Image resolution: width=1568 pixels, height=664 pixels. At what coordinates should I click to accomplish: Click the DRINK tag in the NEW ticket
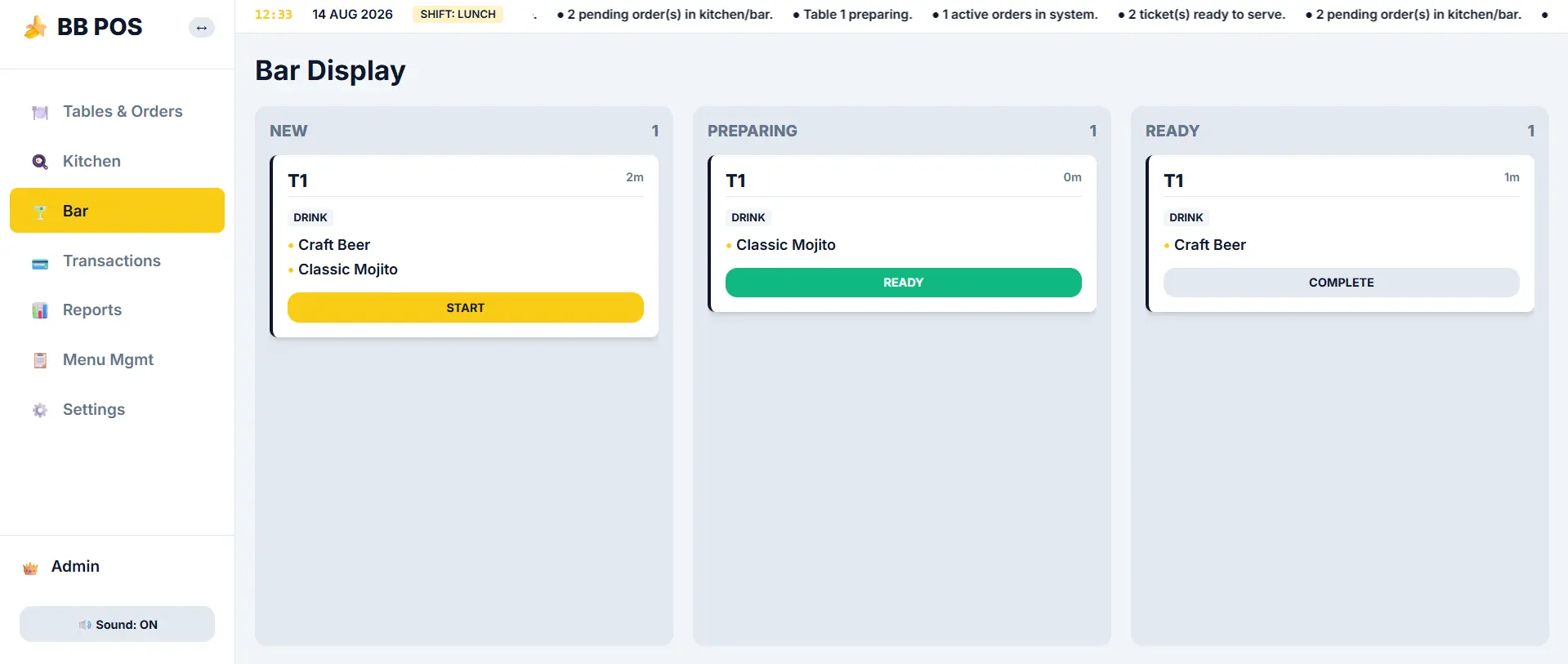coord(310,217)
